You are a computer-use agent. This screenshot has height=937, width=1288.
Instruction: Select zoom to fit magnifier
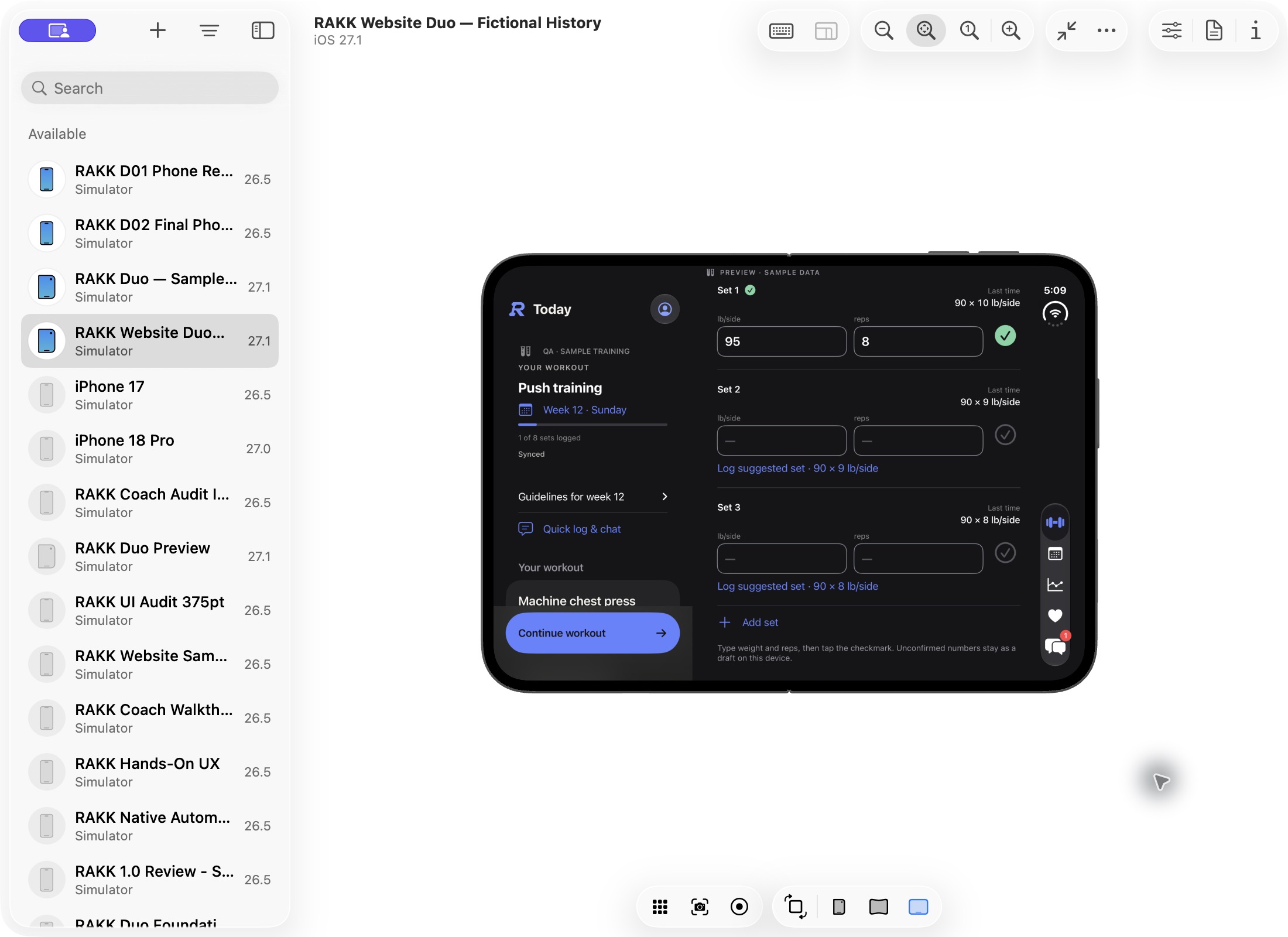pyautogui.click(x=926, y=30)
